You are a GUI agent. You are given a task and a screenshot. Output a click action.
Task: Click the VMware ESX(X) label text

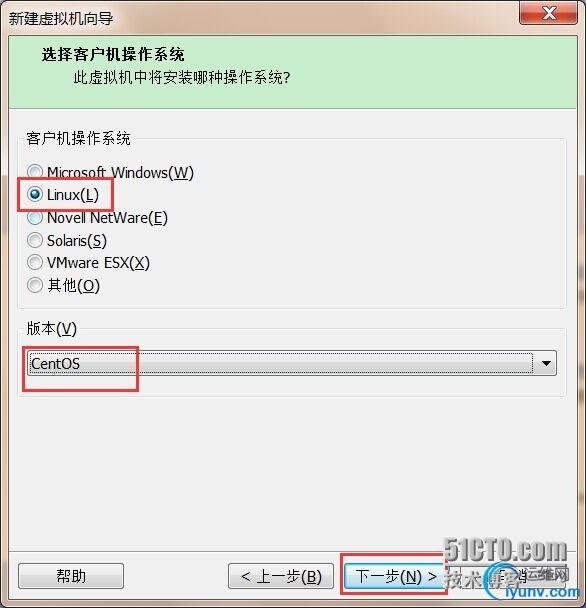point(98,263)
